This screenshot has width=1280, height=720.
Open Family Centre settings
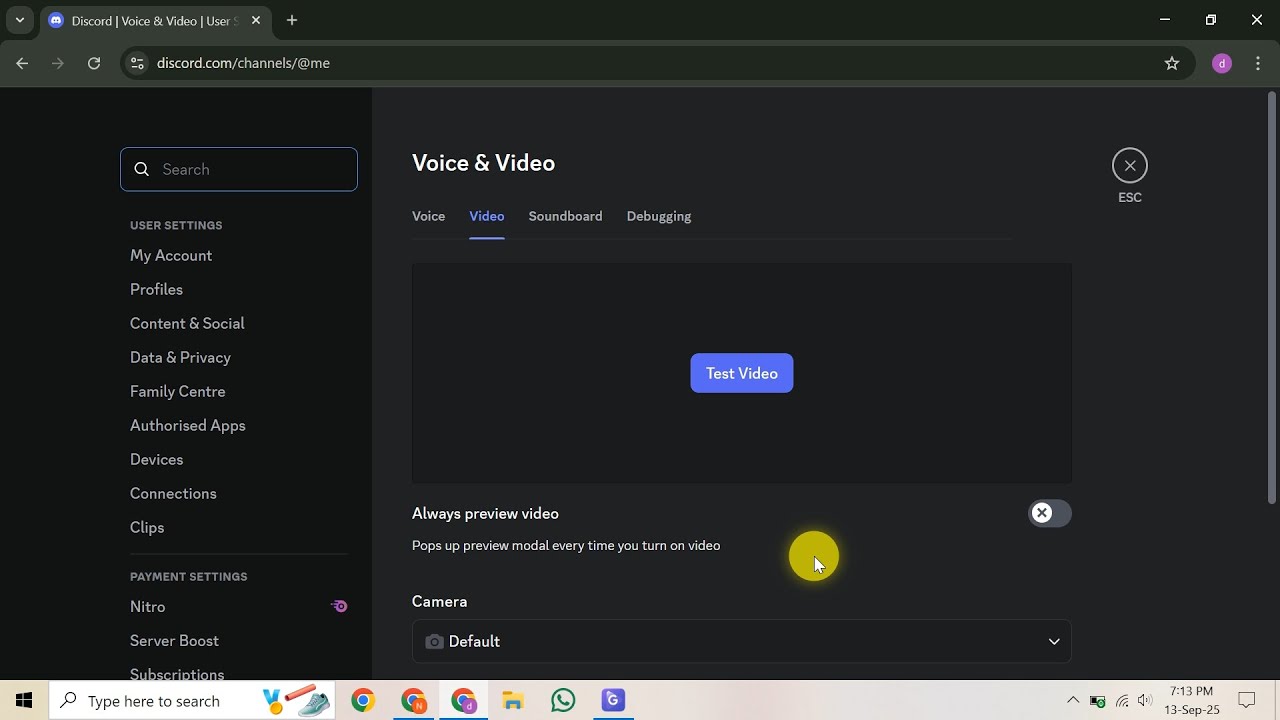tap(178, 392)
